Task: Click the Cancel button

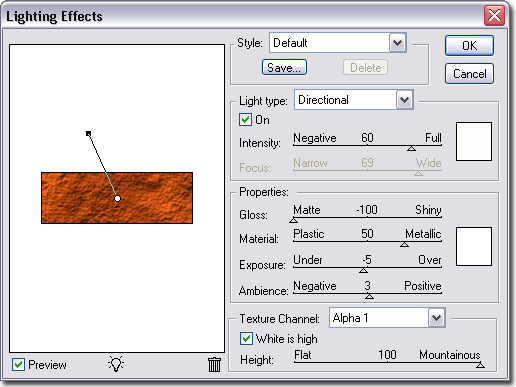Action: click(x=469, y=74)
